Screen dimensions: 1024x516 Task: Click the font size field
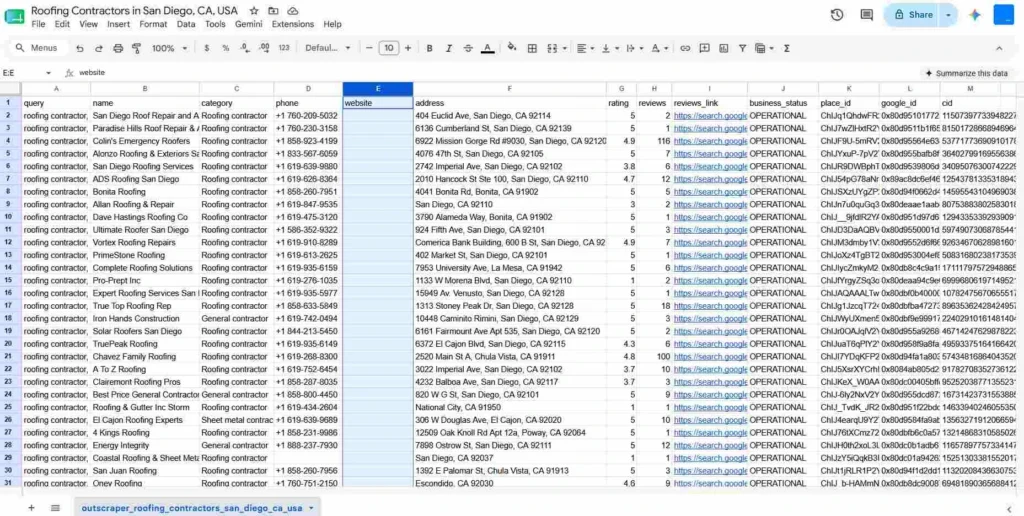pyautogui.click(x=389, y=48)
